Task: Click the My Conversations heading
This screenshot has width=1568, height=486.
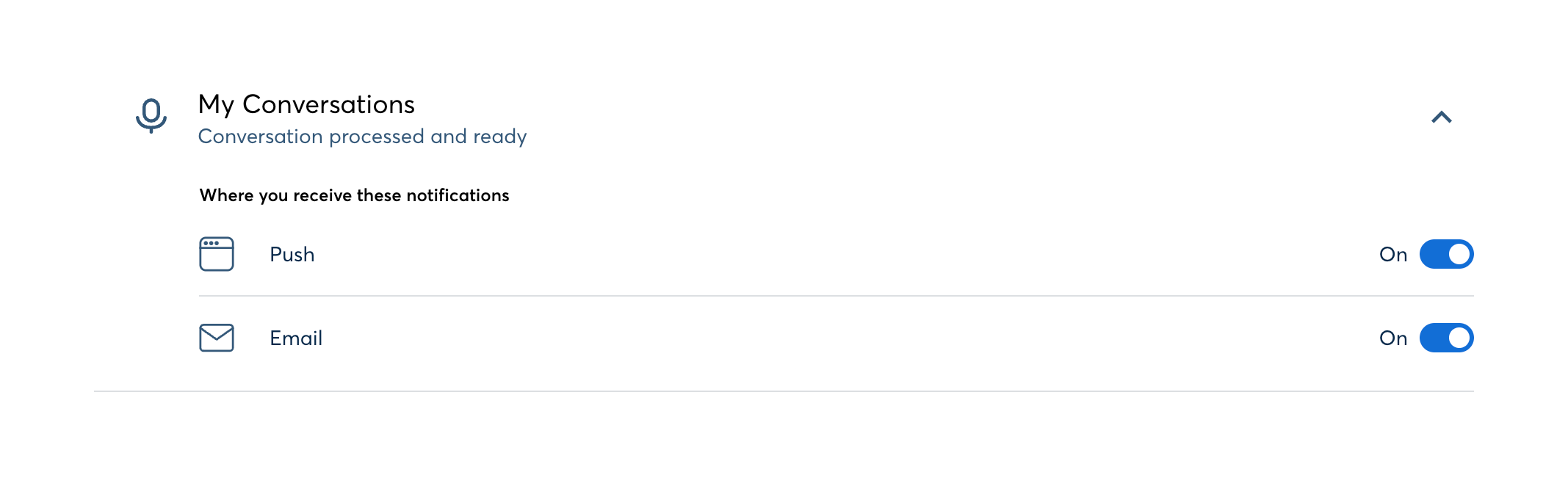Action: [306, 104]
